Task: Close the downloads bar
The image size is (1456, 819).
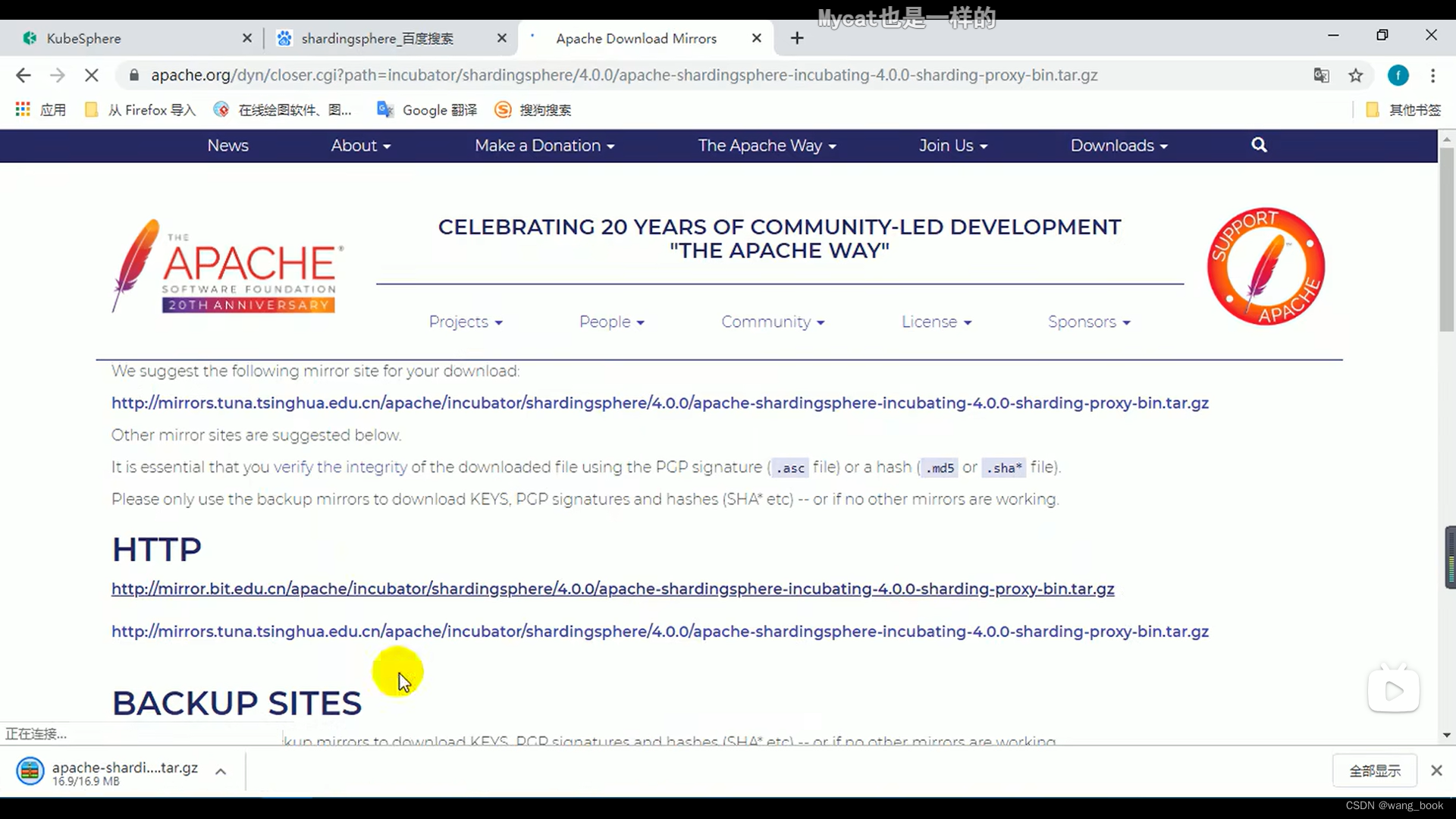Action: click(1436, 770)
